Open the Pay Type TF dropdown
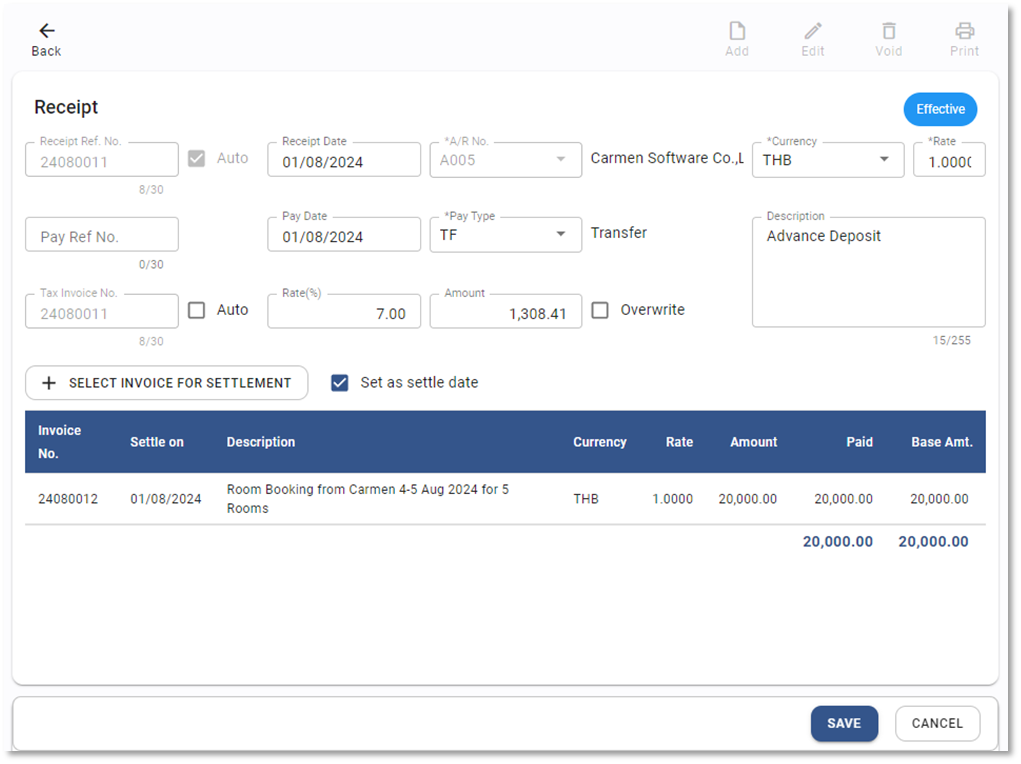 [561, 235]
